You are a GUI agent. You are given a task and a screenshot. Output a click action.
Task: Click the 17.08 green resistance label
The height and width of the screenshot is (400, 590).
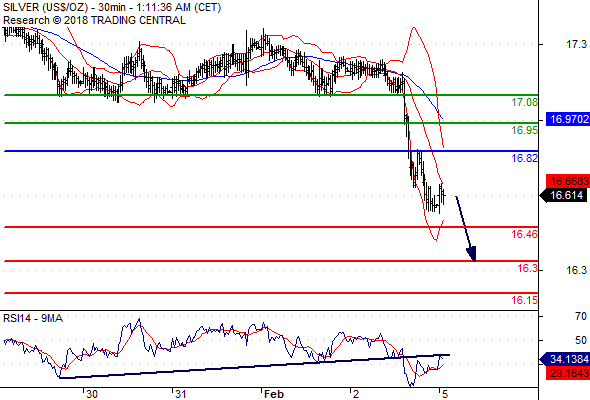coord(524,102)
